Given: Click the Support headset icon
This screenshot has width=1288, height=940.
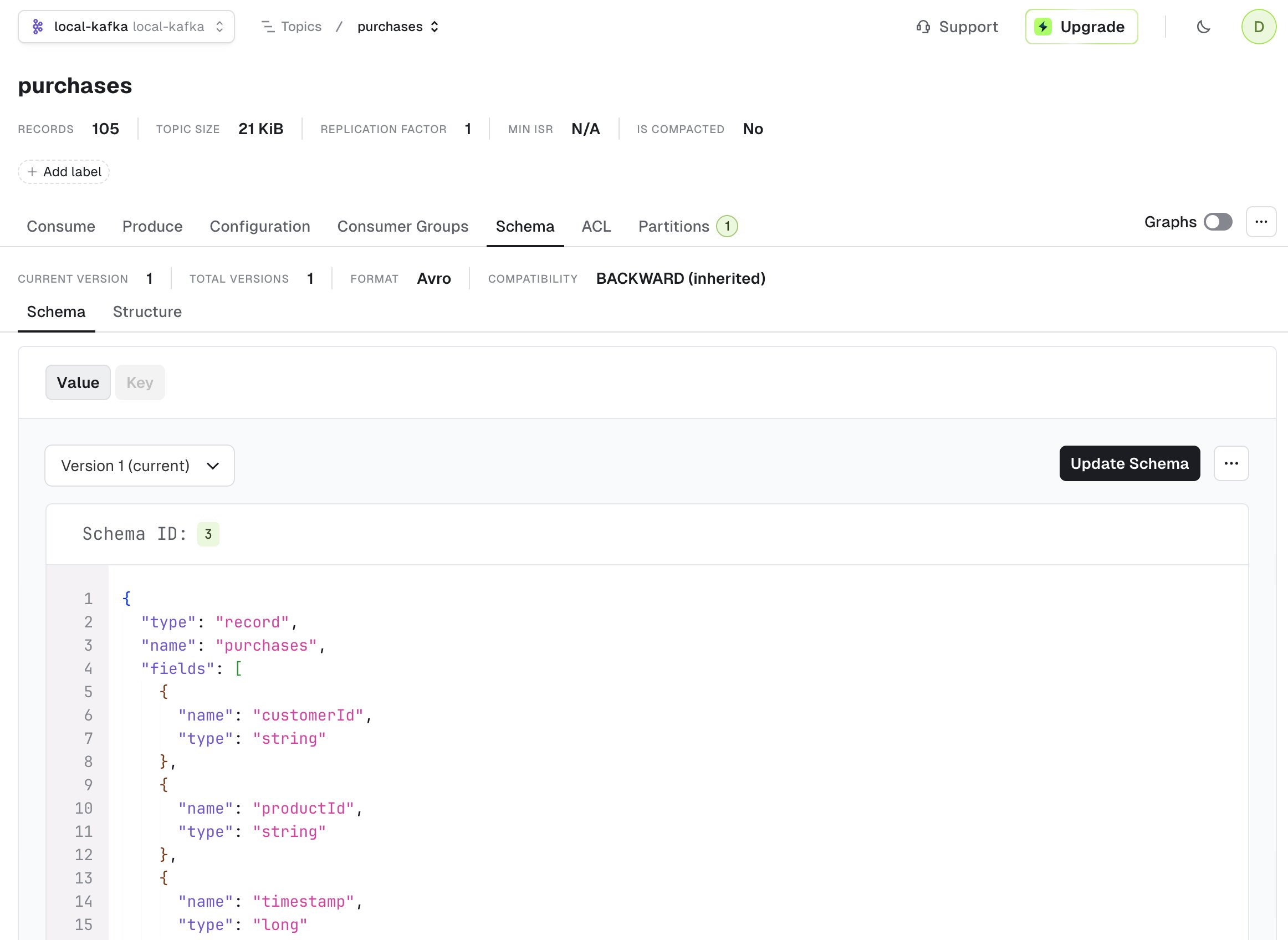Looking at the screenshot, I should [x=923, y=27].
